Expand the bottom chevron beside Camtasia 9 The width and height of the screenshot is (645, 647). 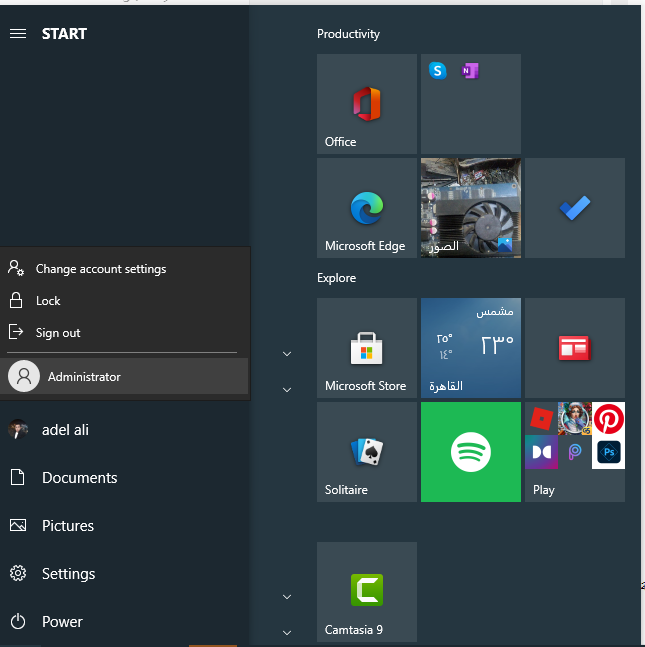tap(287, 633)
